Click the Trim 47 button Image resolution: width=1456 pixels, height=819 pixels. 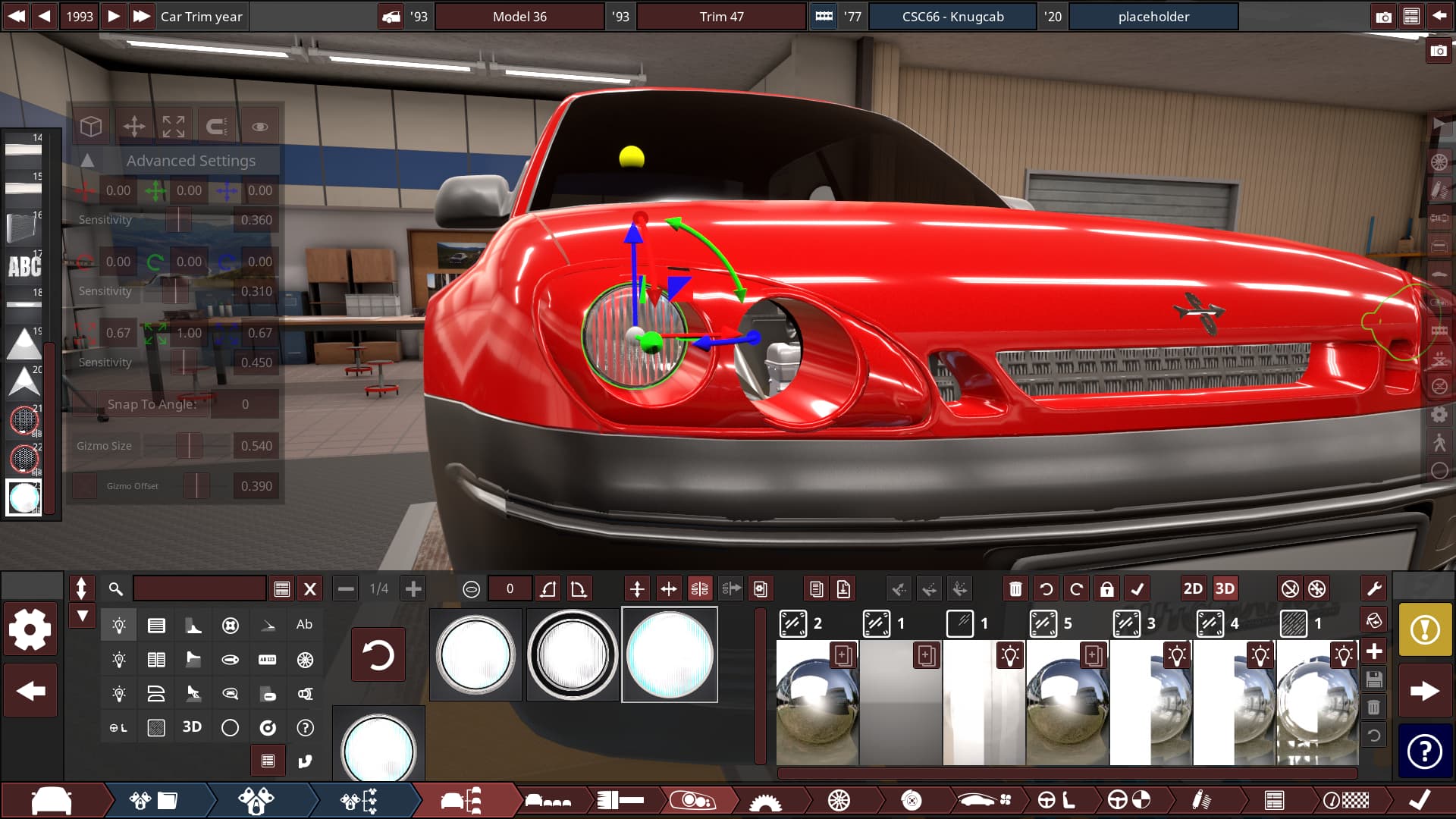(721, 17)
